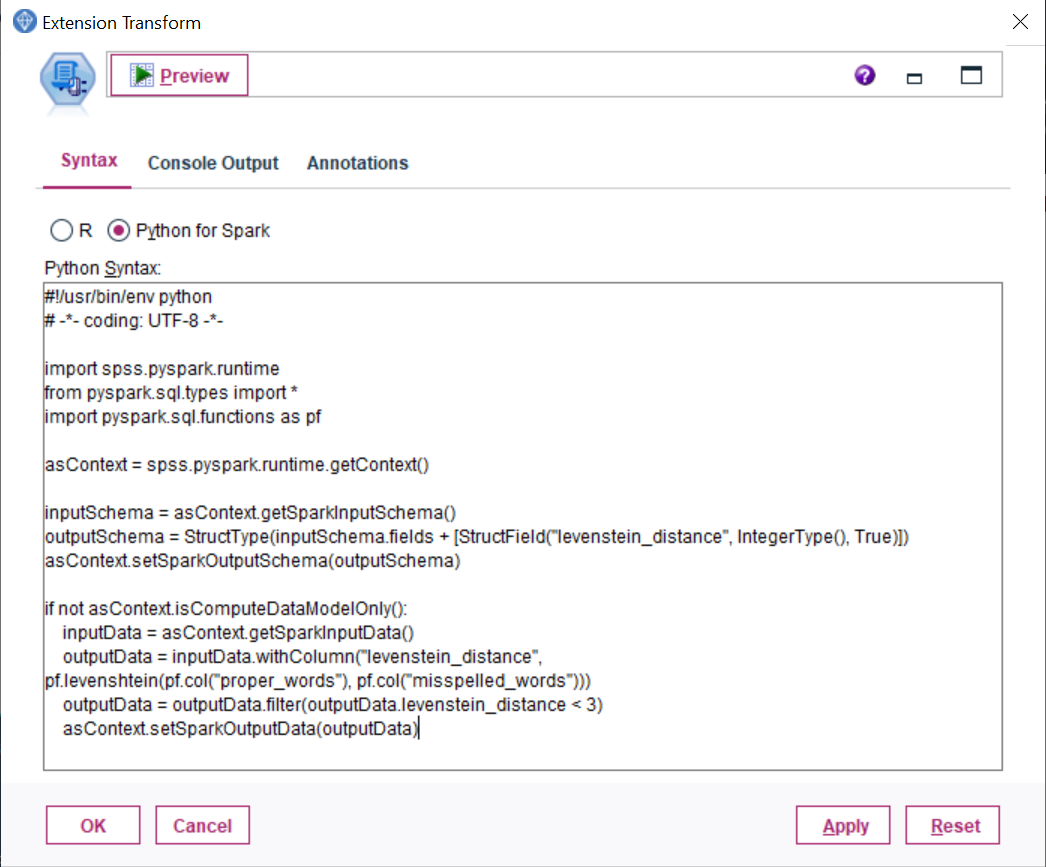Open the Console Output tab
This screenshot has height=867, width=1046.
pyautogui.click(x=213, y=163)
